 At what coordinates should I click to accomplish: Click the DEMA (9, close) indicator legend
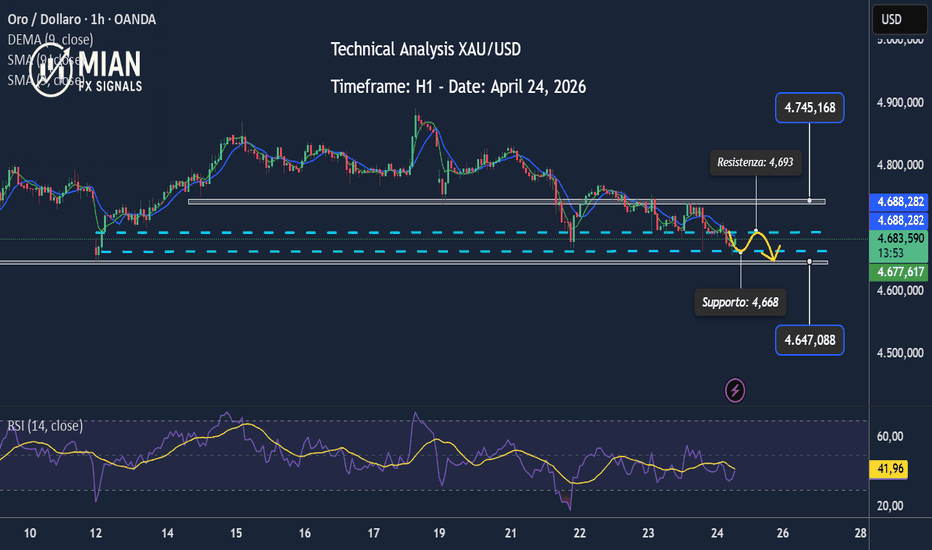click(51, 39)
